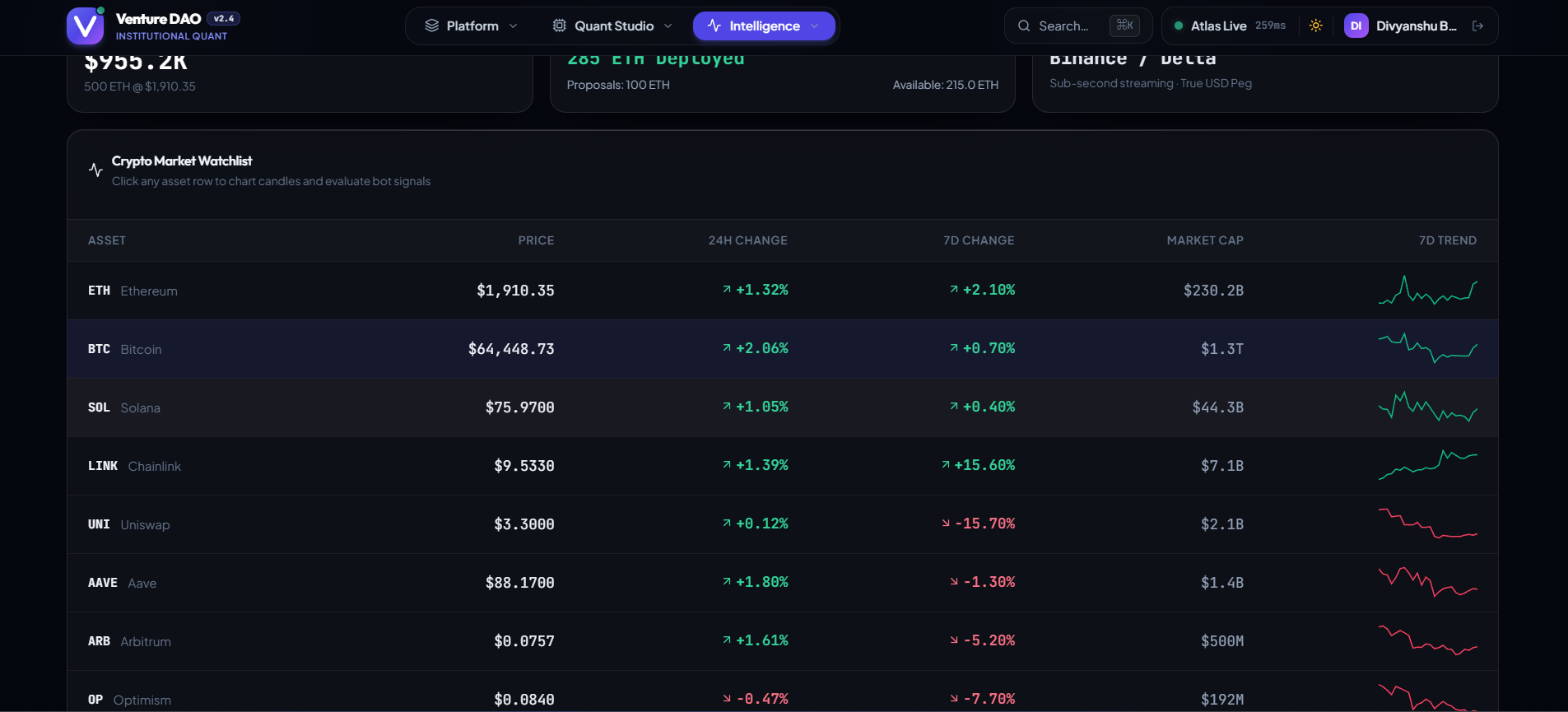The image size is (1568, 712).
Task: Open the Intelligence dropdown menu
Action: click(764, 26)
